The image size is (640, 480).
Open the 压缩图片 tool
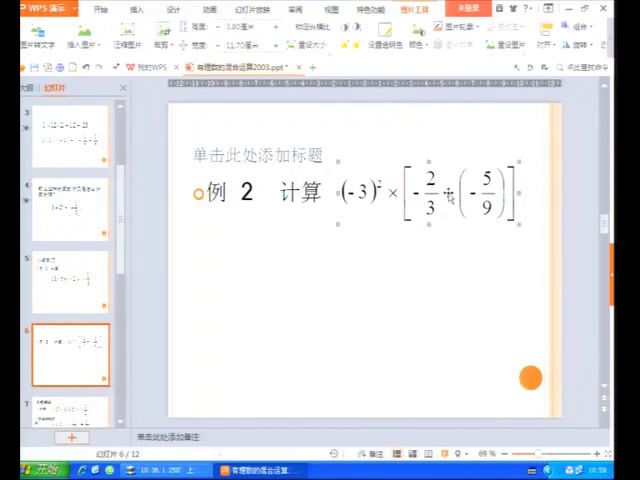click(127, 44)
